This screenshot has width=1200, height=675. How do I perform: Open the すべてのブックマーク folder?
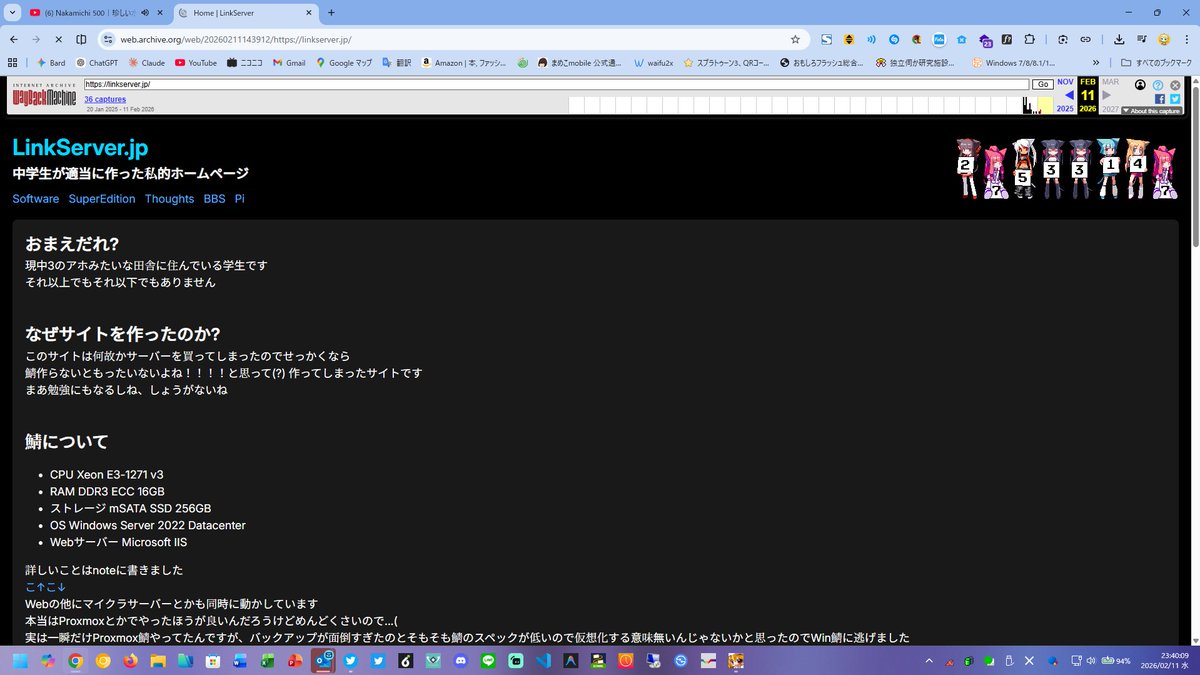(x=1157, y=62)
